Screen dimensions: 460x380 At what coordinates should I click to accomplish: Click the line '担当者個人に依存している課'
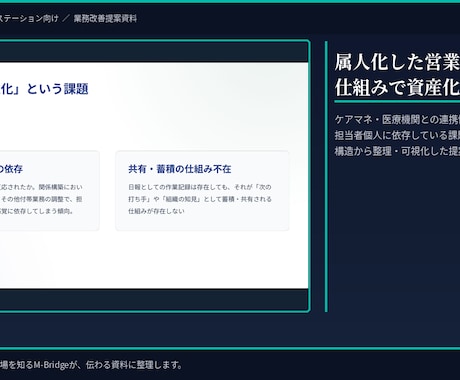click(397, 135)
